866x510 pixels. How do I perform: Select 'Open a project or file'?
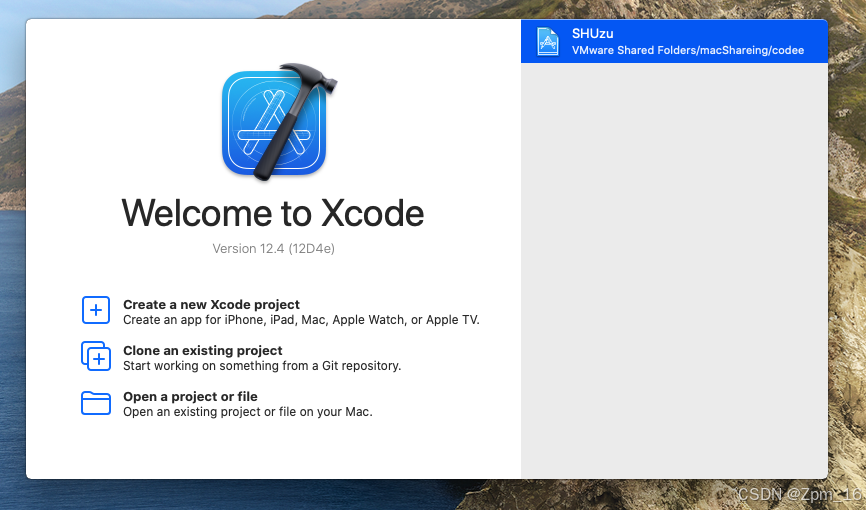click(190, 396)
